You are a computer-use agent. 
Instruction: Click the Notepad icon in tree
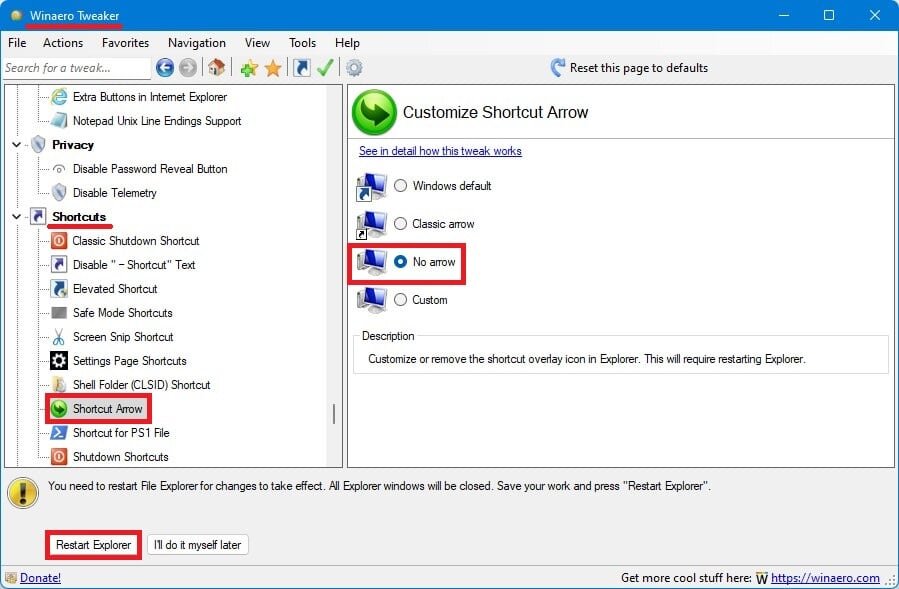(x=59, y=120)
